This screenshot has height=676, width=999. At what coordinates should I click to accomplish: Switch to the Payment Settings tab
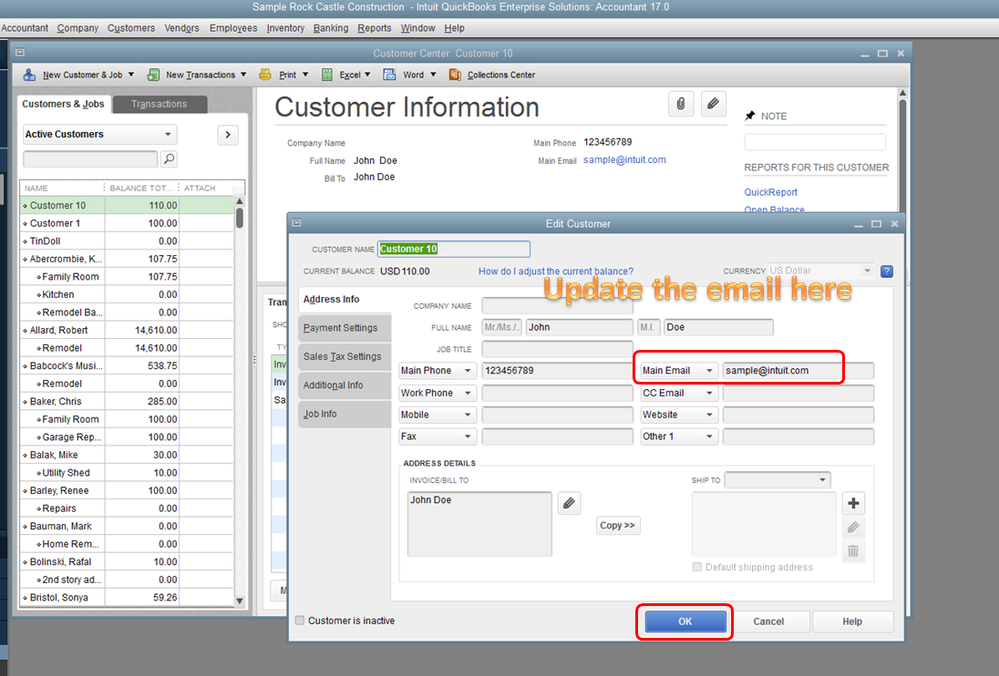344,328
